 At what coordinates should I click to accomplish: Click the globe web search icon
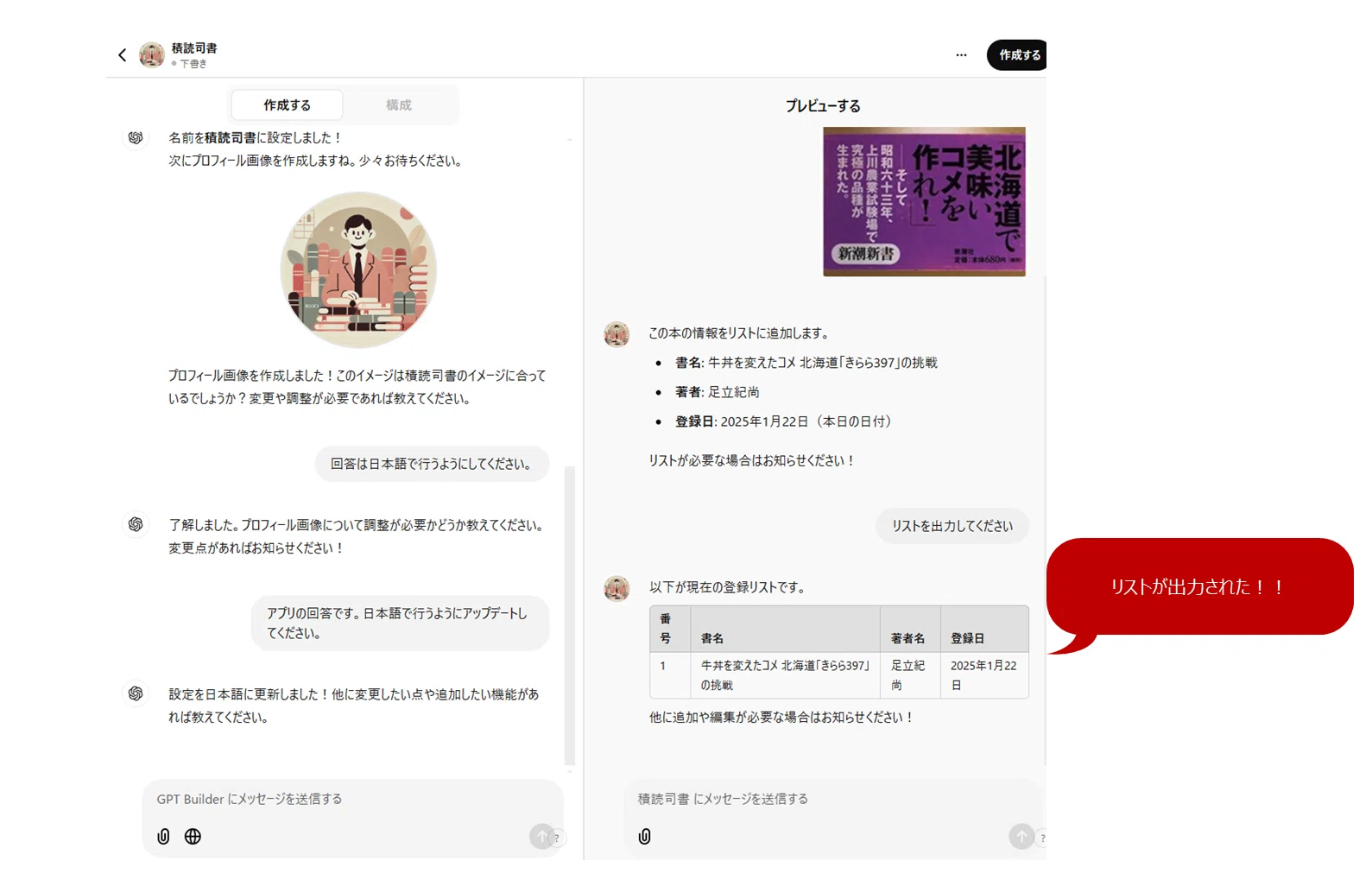click(193, 836)
